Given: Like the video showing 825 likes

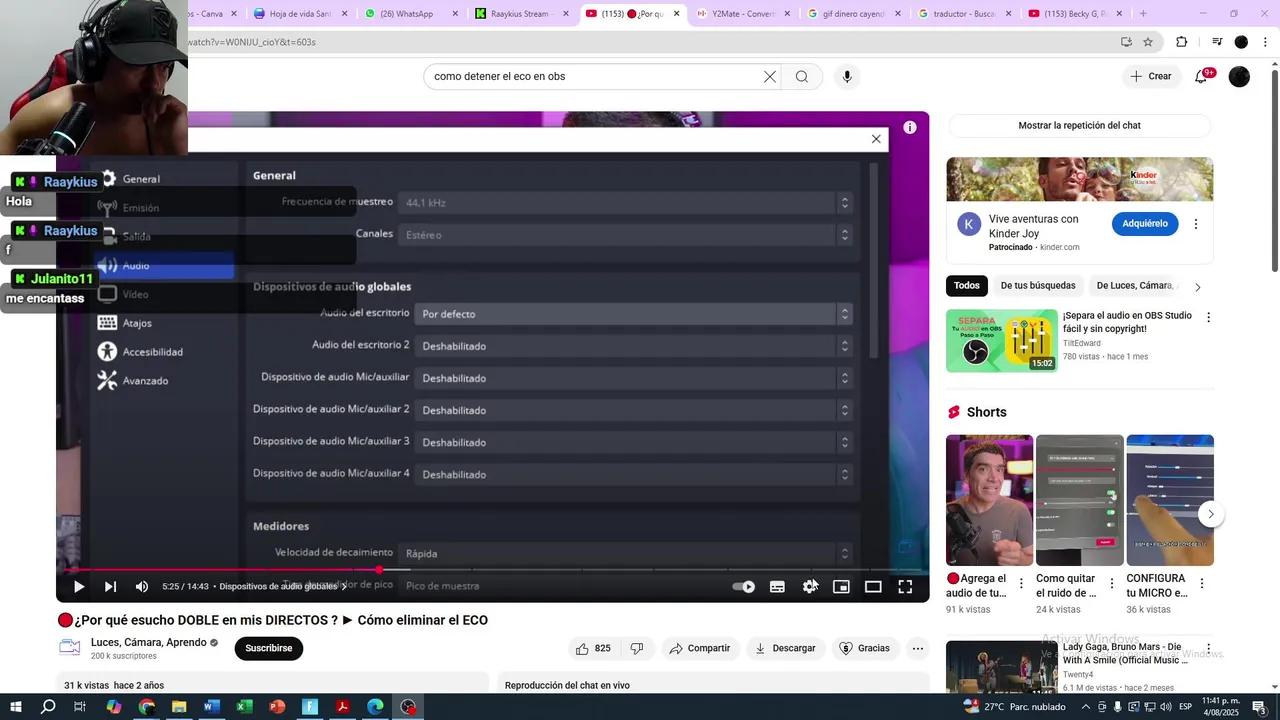Looking at the screenshot, I should pos(592,648).
